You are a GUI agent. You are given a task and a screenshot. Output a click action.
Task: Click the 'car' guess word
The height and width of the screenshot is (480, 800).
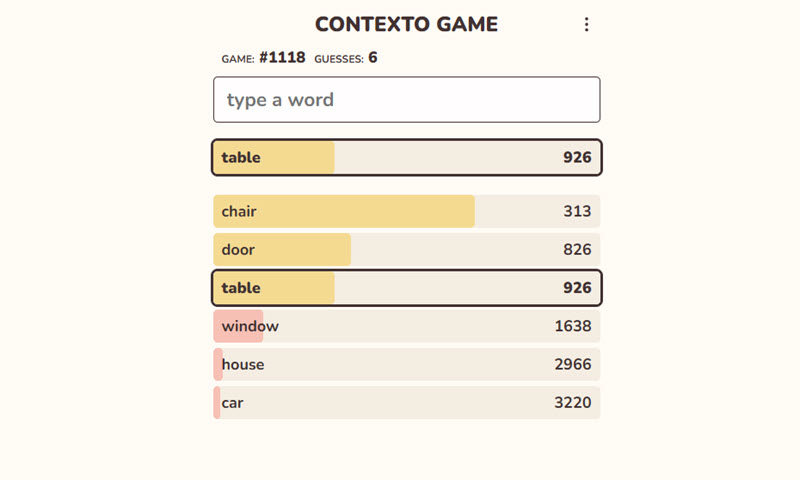(233, 402)
